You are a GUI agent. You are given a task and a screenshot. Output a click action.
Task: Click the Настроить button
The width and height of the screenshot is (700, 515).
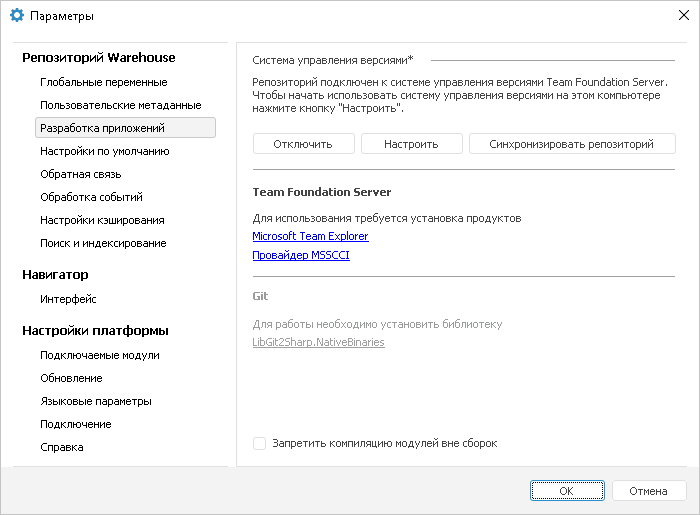(412, 144)
